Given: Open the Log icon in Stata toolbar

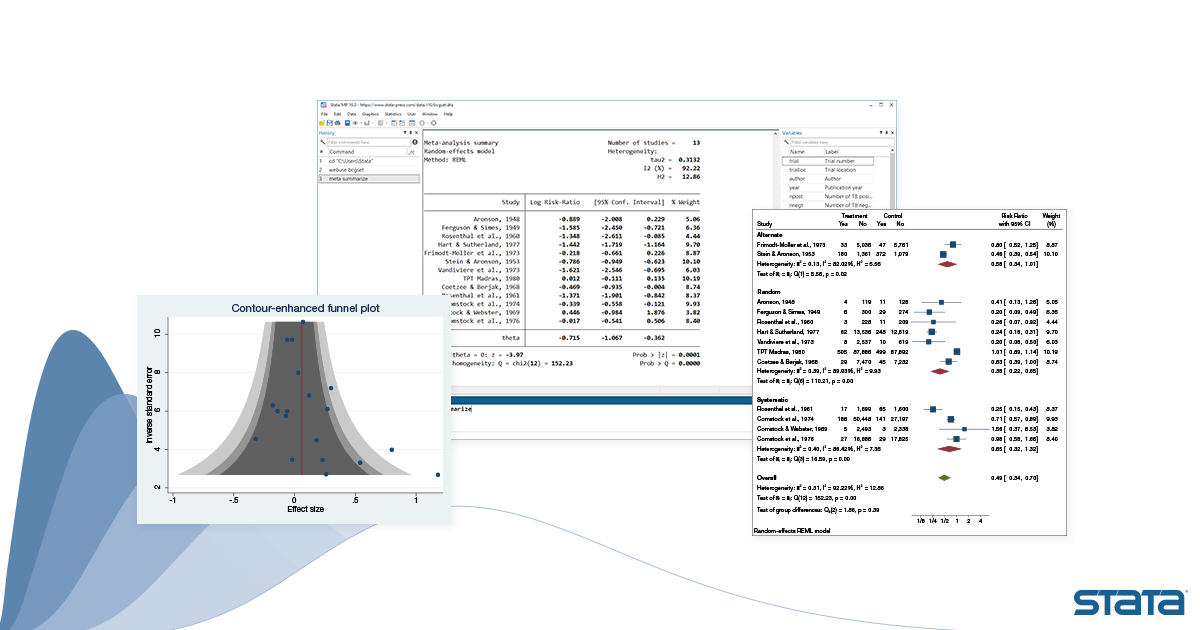Looking at the screenshot, I should (x=345, y=122).
